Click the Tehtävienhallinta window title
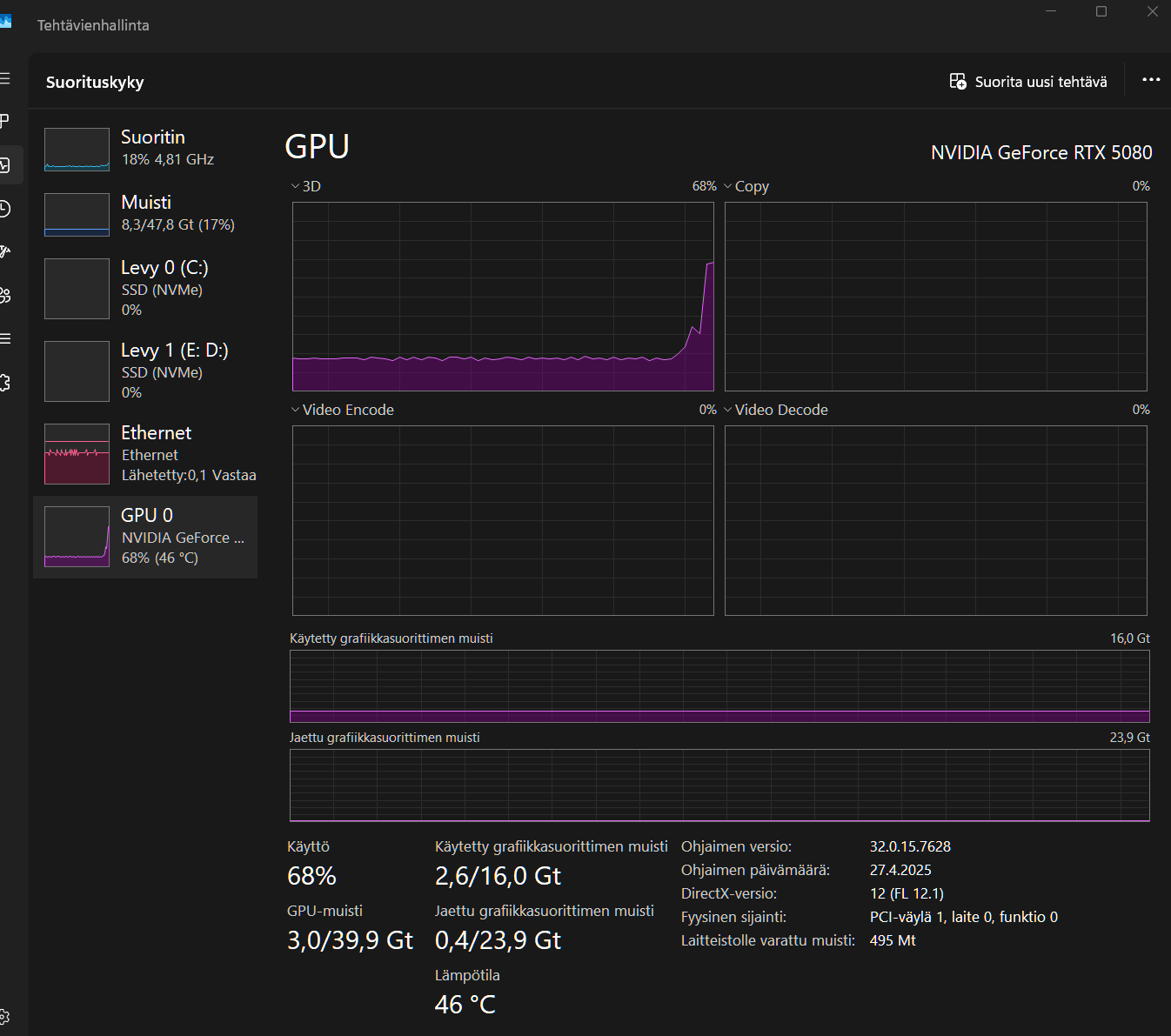The width and height of the screenshot is (1171, 1036). pos(93,25)
